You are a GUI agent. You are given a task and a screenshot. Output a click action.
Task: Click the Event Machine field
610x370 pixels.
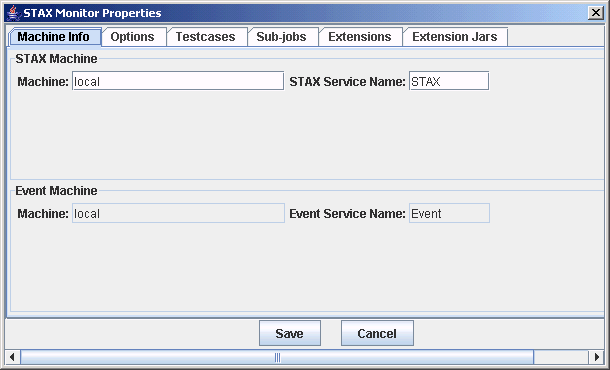tap(178, 213)
